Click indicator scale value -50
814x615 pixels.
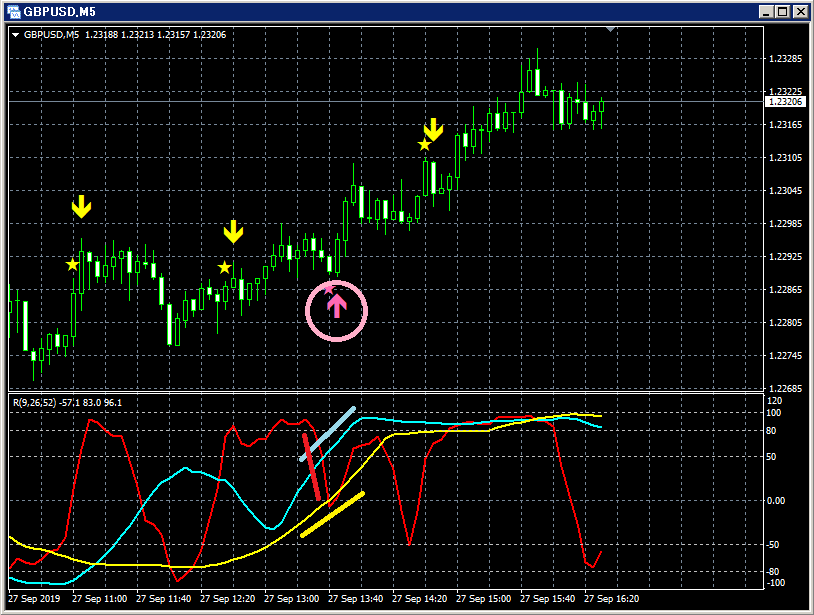pos(773,545)
